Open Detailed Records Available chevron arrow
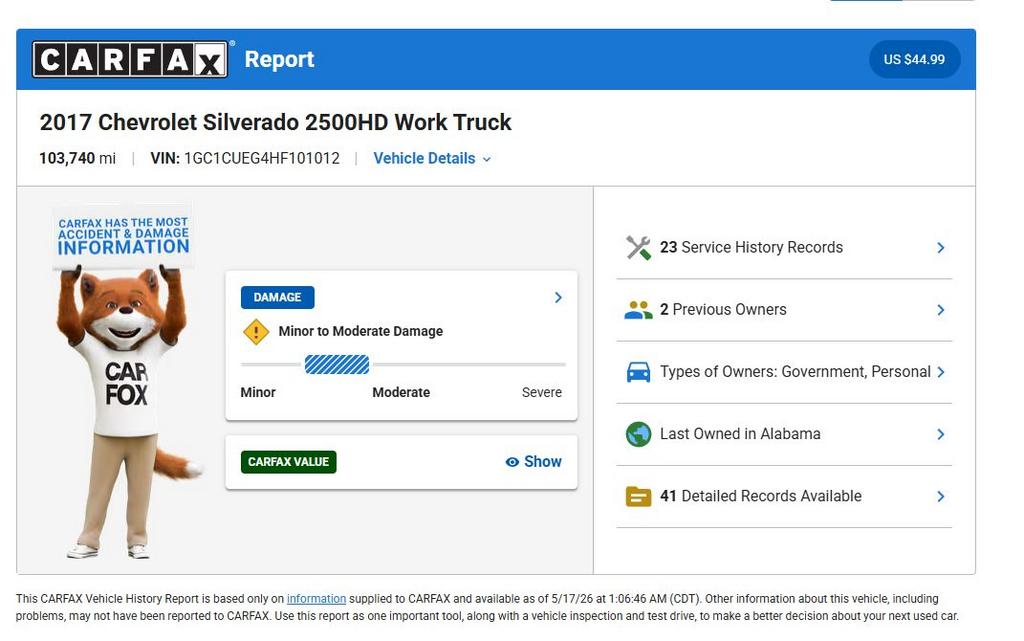The width and height of the screenshot is (1024, 641). [x=940, y=496]
